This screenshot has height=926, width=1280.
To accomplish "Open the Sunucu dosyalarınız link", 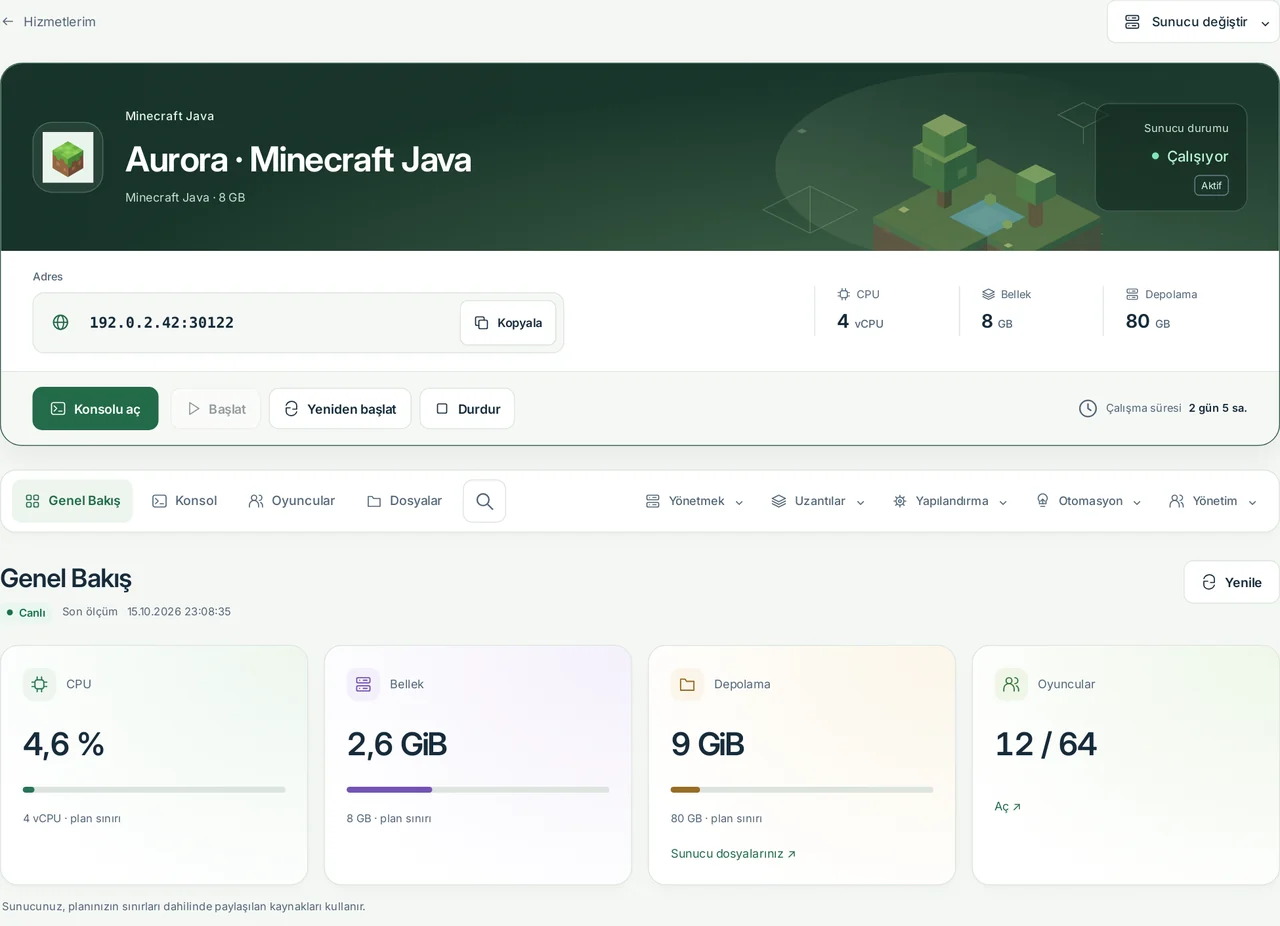I will [x=733, y=854].
